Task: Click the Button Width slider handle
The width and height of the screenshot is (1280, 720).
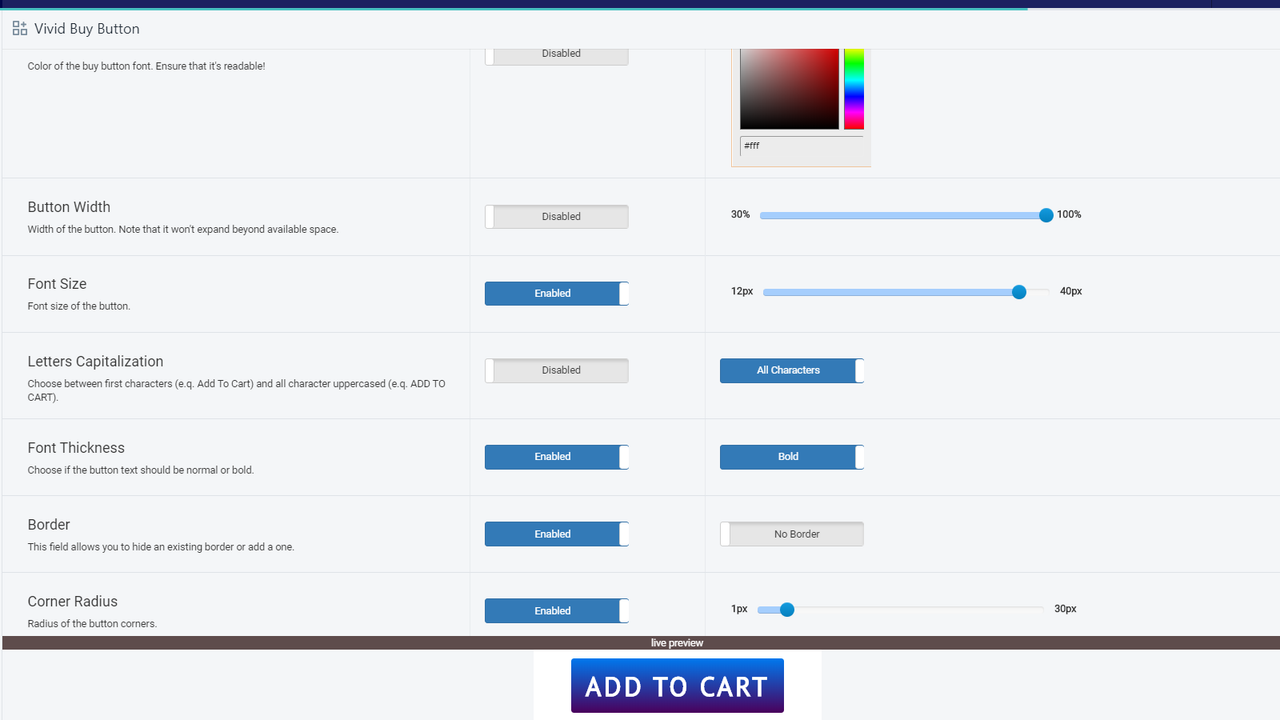Action: pos(1046,214)
